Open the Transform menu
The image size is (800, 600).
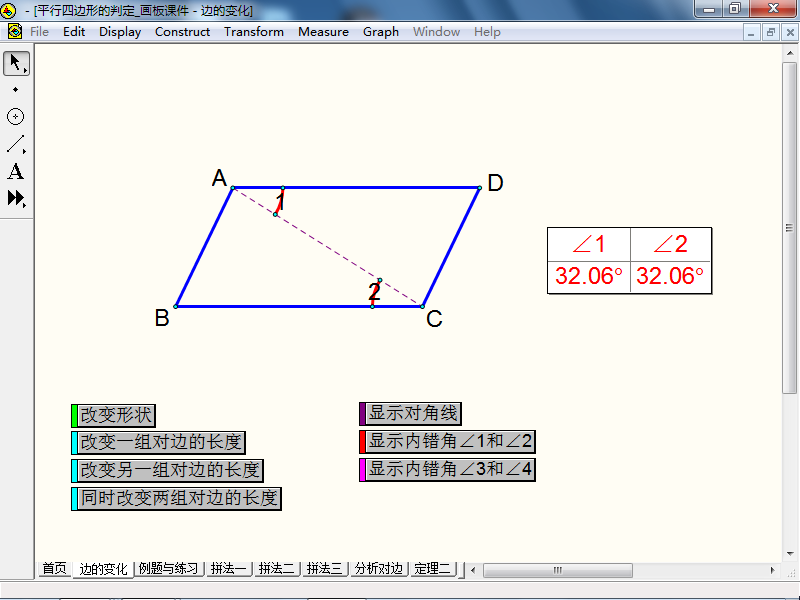tap(254, 32)
